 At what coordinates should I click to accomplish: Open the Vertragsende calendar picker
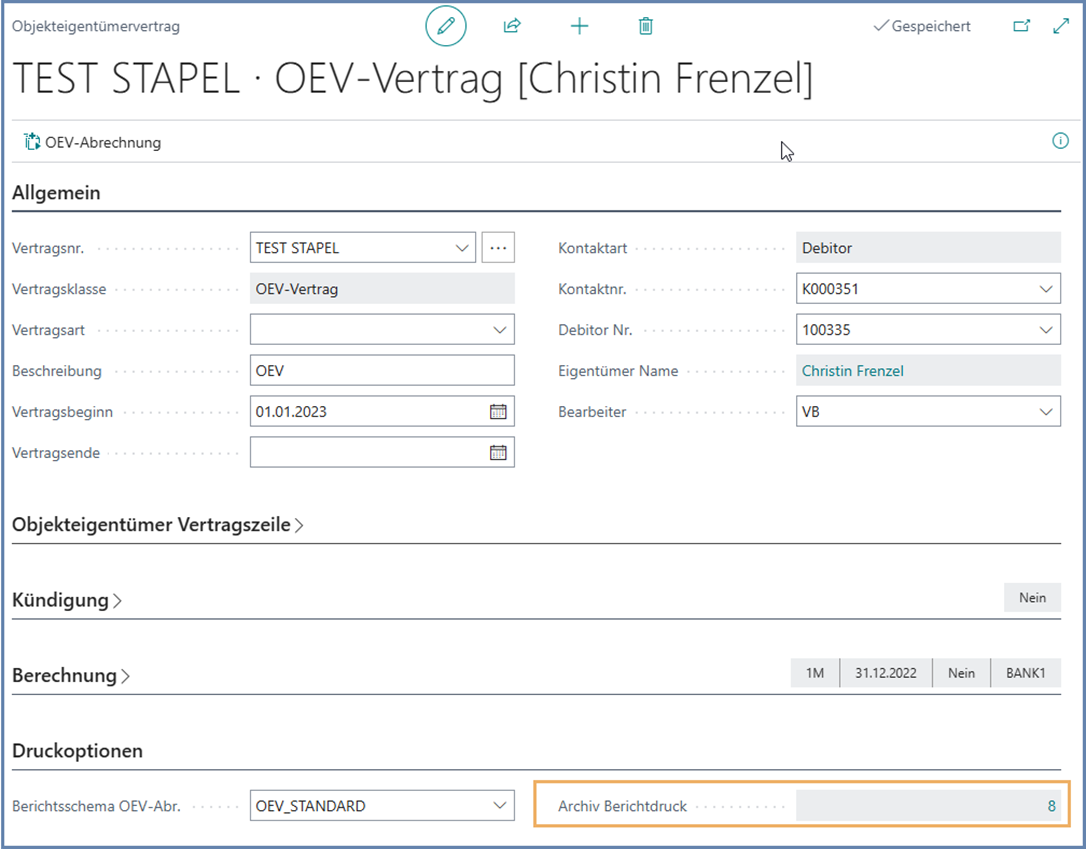498,453
